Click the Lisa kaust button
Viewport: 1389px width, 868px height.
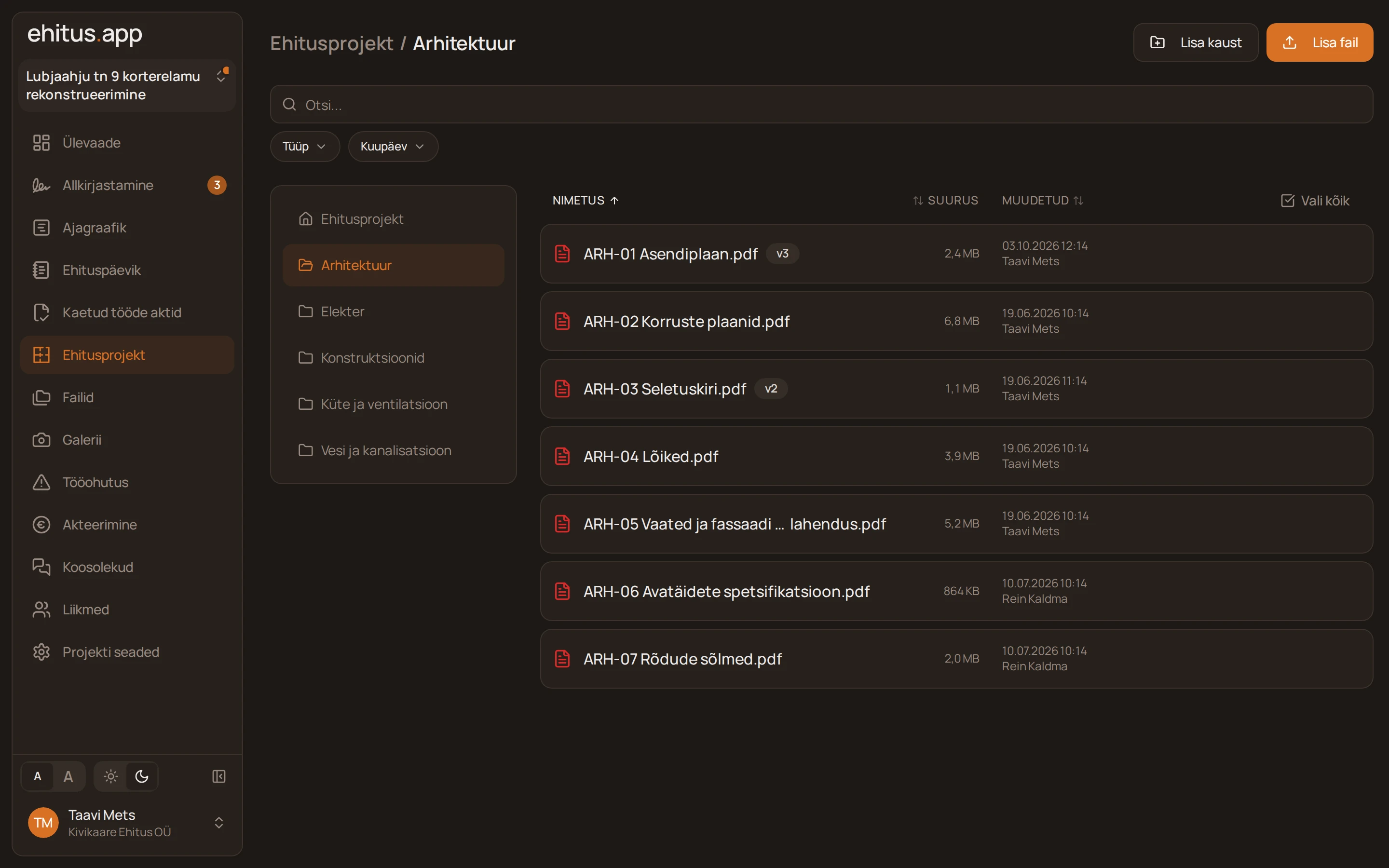pos(1196,42)
